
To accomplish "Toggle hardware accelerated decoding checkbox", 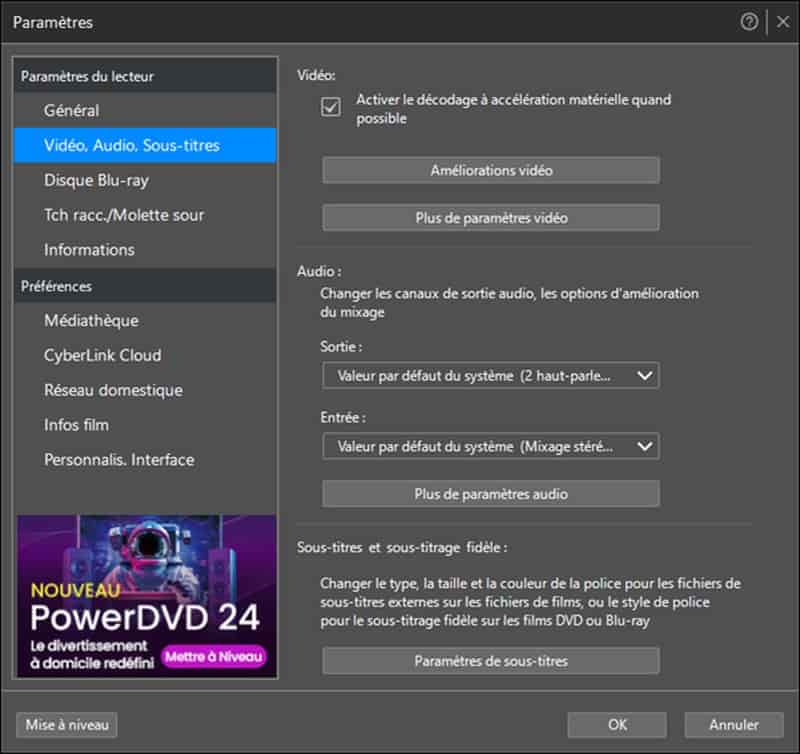I will pyautogui.click(x=331, y=108).
